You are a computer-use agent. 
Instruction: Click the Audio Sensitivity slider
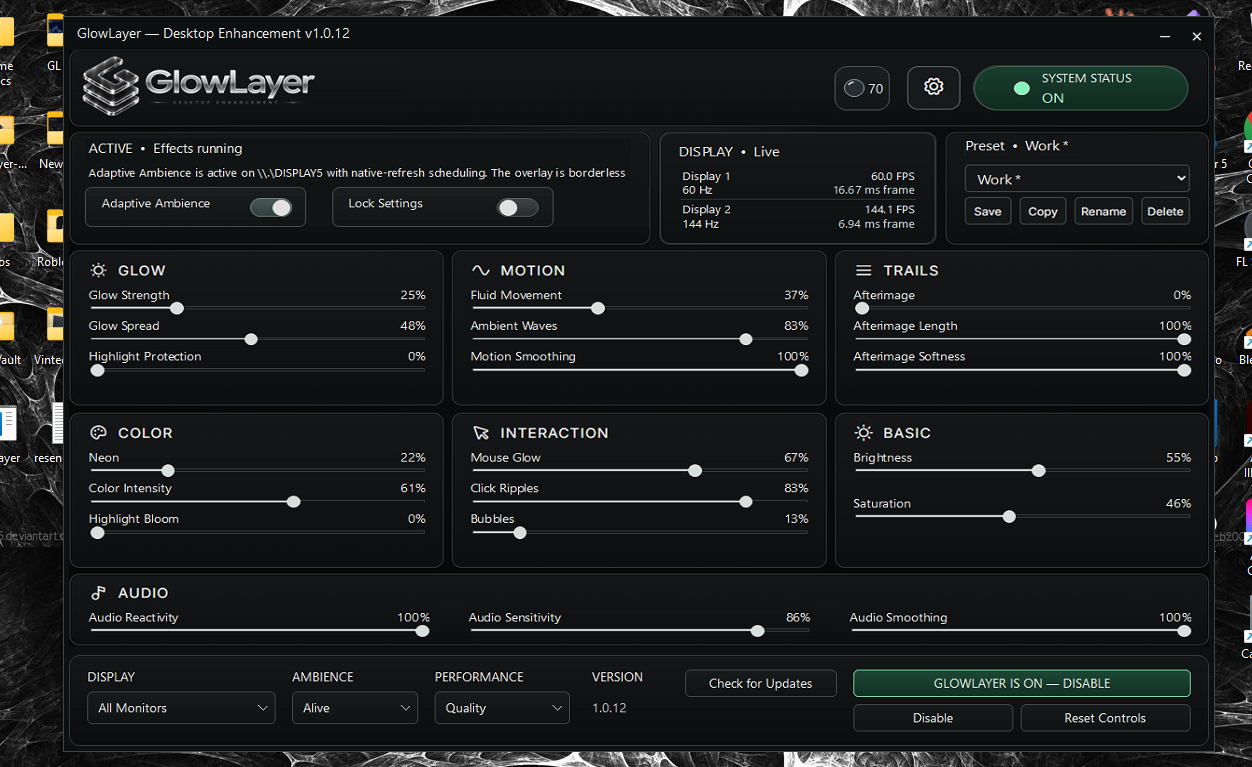tap(639, 630)
